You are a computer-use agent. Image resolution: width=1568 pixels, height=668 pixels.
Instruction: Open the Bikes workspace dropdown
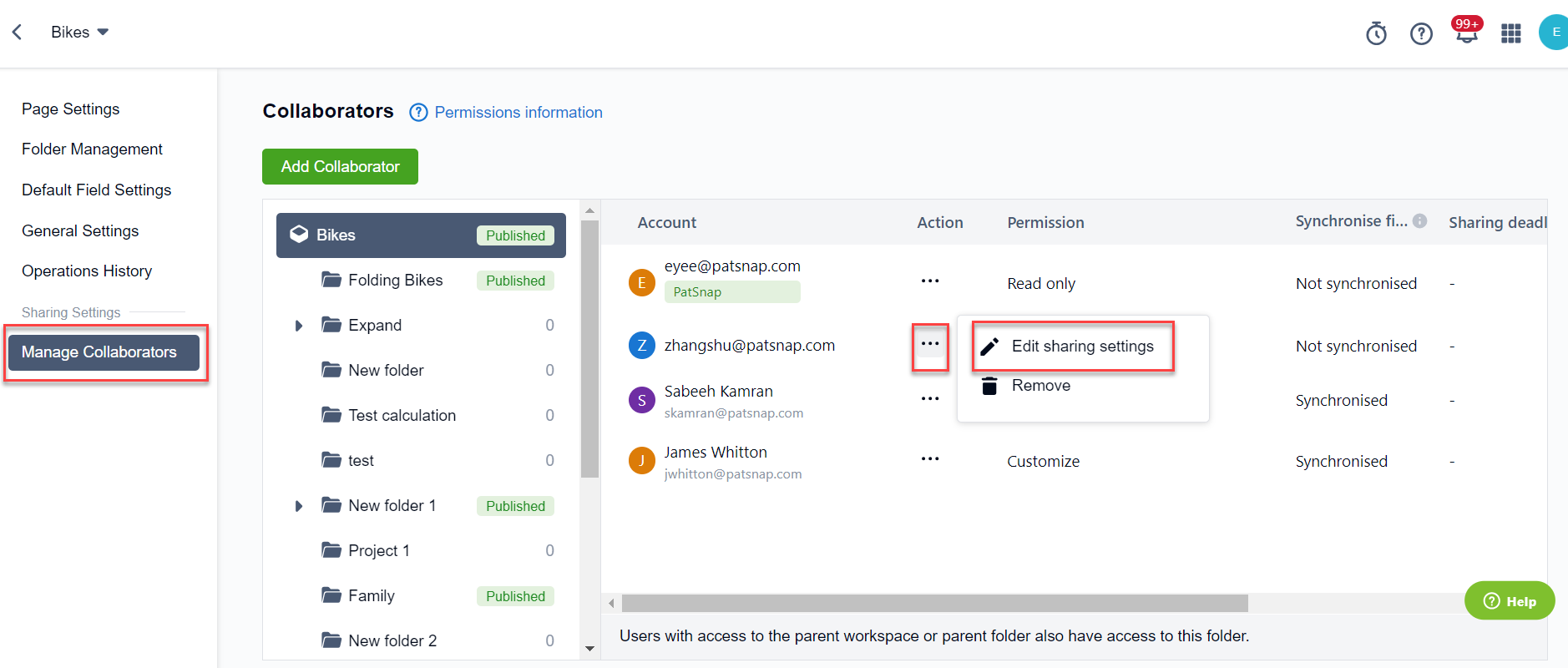(x=80, y=33)
